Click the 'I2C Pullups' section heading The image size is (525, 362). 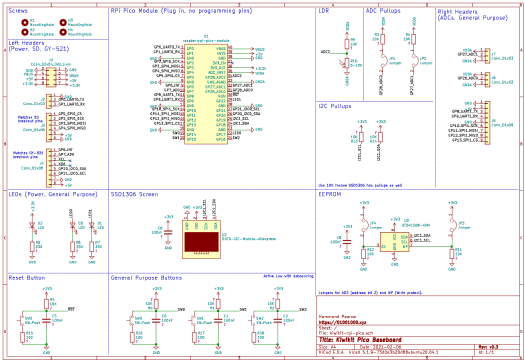(335, 106)
